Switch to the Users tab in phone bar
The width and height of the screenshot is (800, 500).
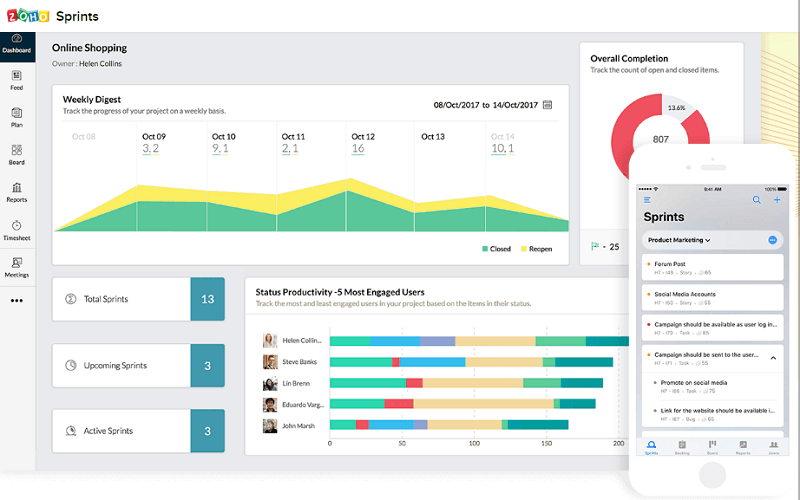tap(773, 447)
